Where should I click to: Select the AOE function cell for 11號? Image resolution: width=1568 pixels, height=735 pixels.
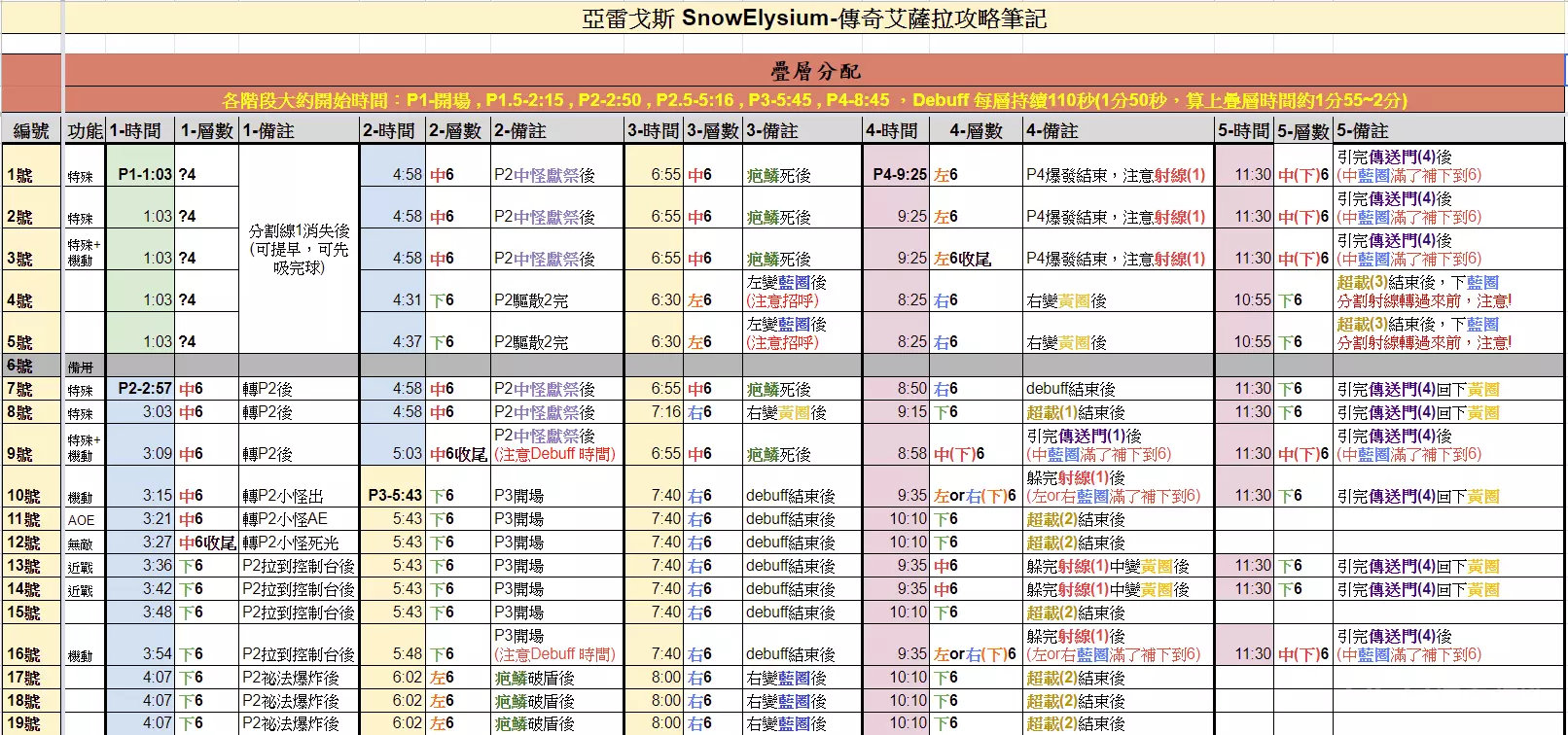(x=84, y=520)
